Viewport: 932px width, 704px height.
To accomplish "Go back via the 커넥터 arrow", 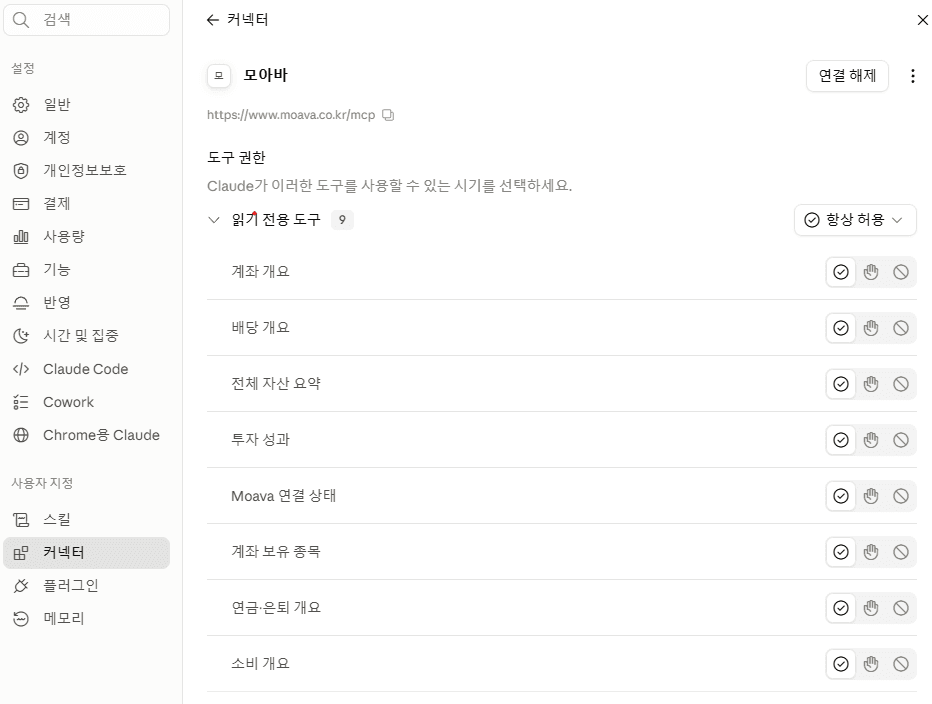I will (x=213, y=20).
